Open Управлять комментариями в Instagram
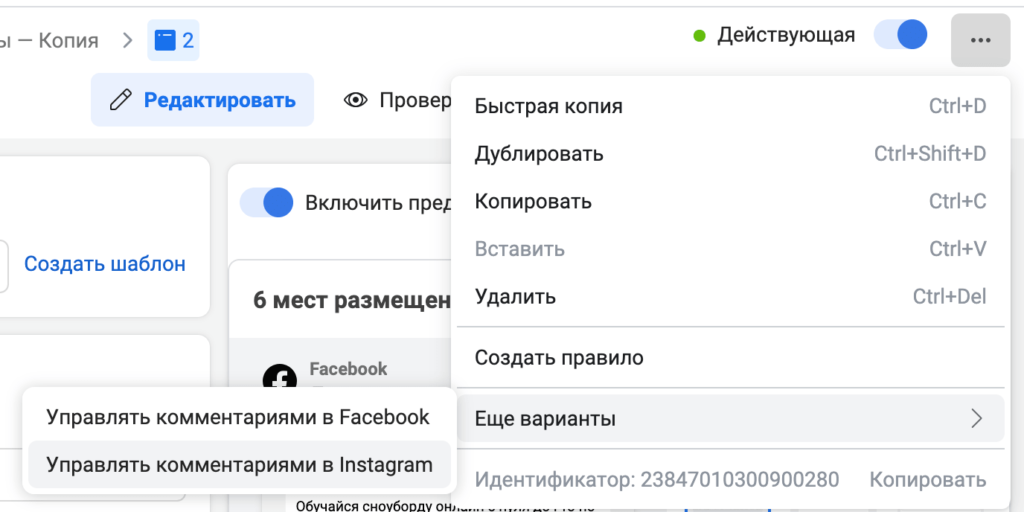The width and height of the screenshot is (1024, 512). coord(239,465)
